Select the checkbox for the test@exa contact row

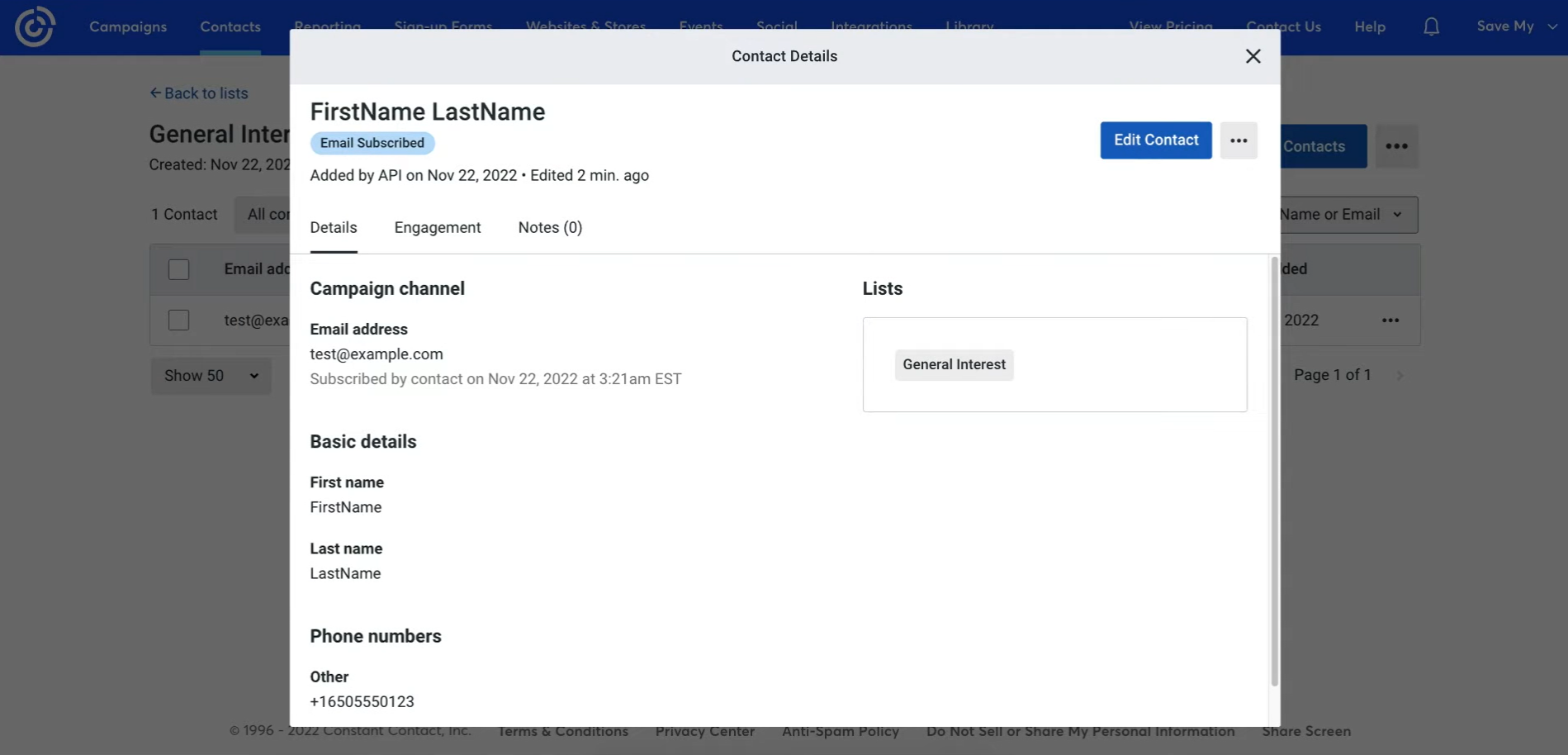coord(178,320)
